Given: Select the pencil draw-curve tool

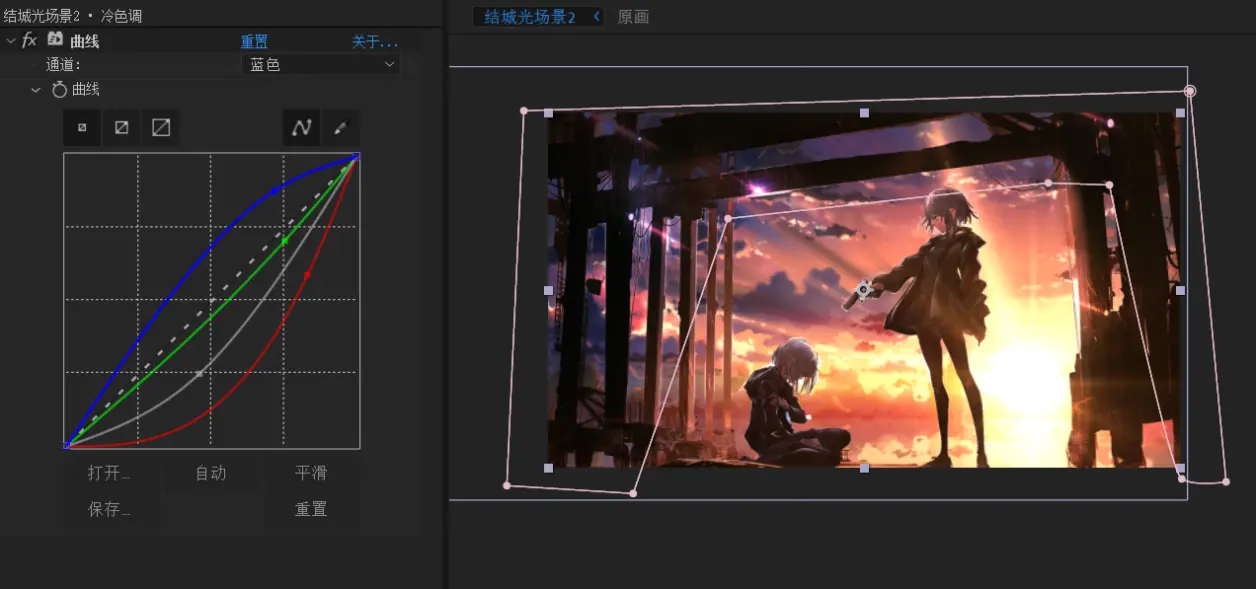Looking at the screenshot, I should click(x=340, y=128).
